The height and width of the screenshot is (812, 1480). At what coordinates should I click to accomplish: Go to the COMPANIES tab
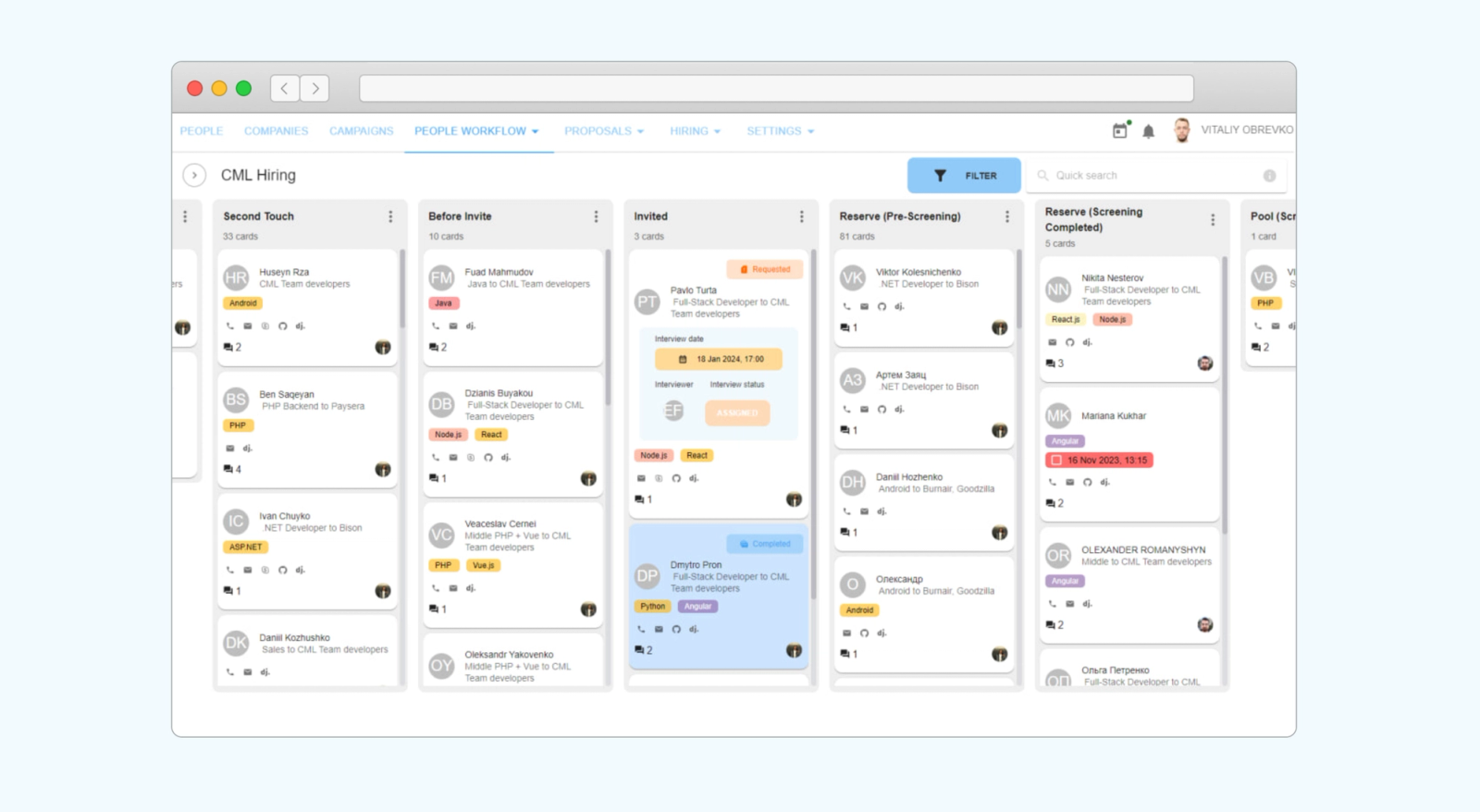pyautogui.click(x=277, y=131)
